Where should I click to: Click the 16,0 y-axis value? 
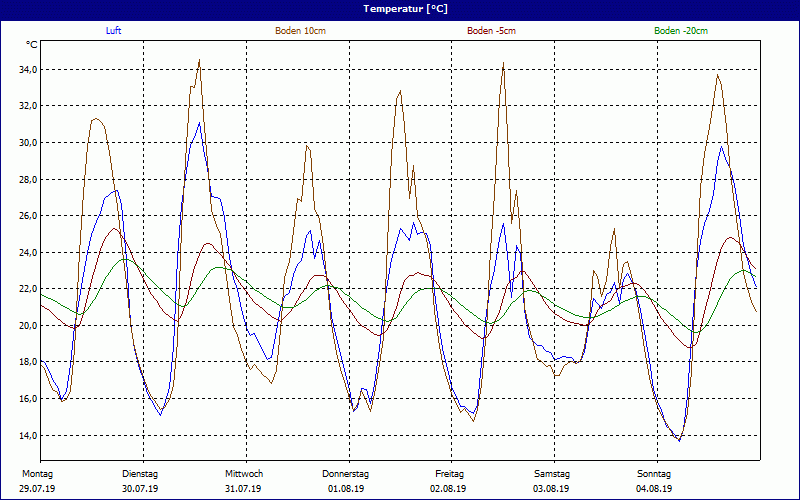(x=29, y=399)
